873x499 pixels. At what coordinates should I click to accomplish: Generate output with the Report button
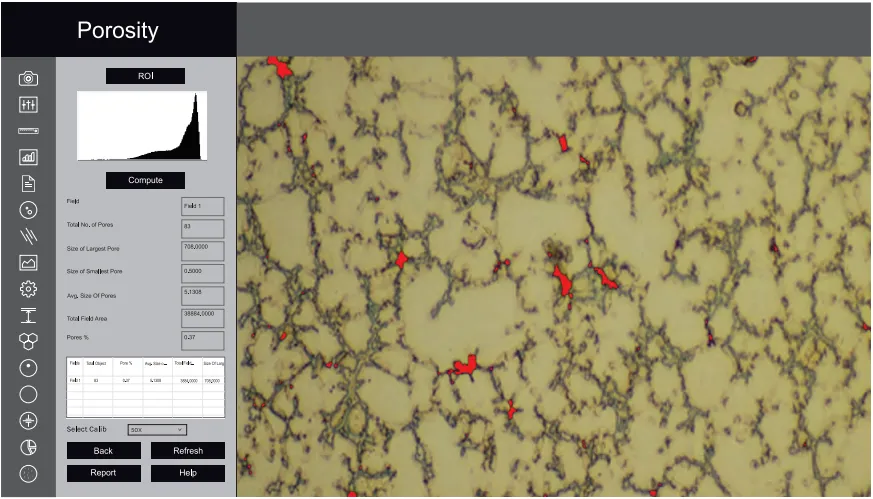pos(104,473)
